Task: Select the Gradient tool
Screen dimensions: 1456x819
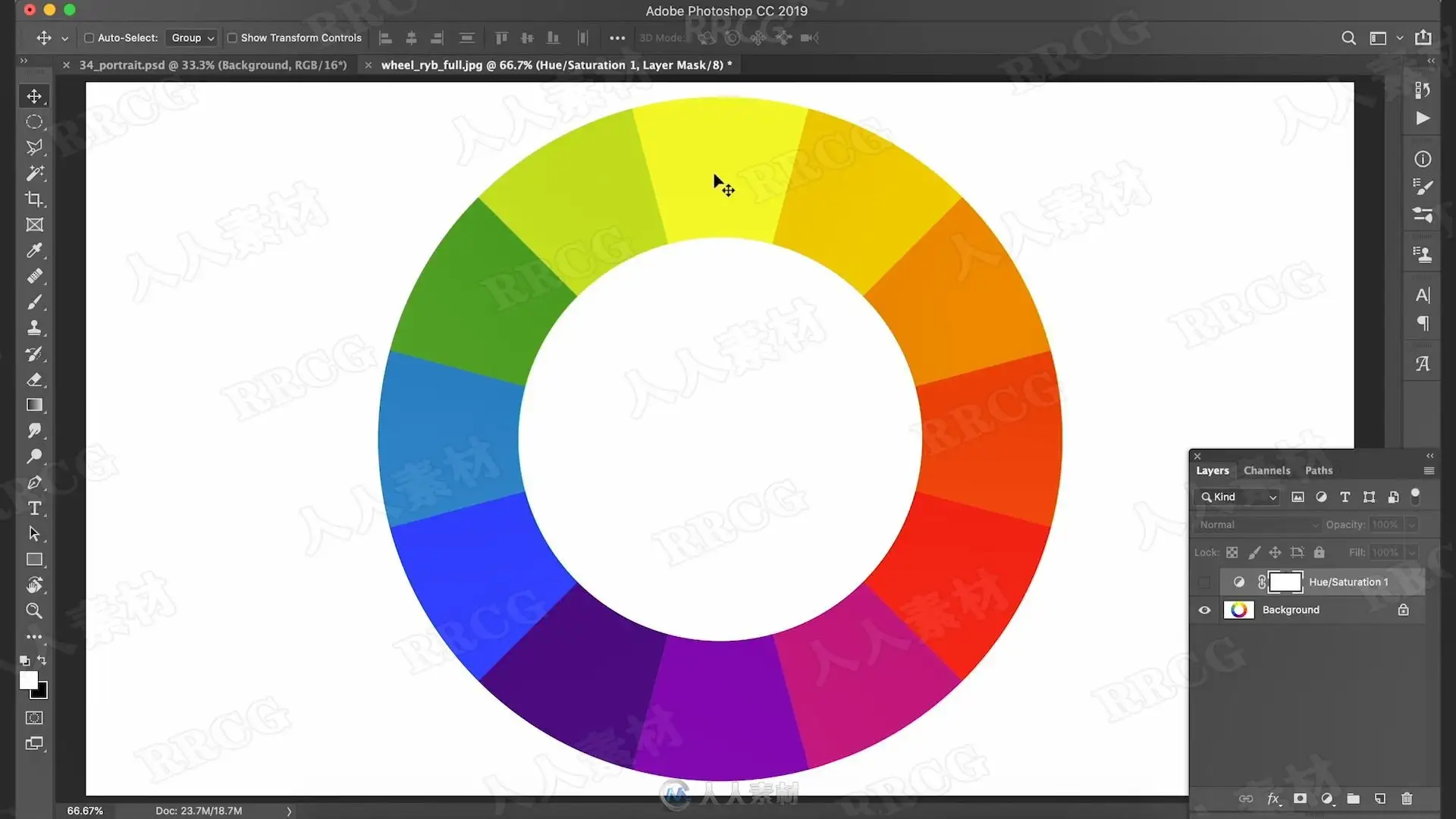Action: coord(34,405)
